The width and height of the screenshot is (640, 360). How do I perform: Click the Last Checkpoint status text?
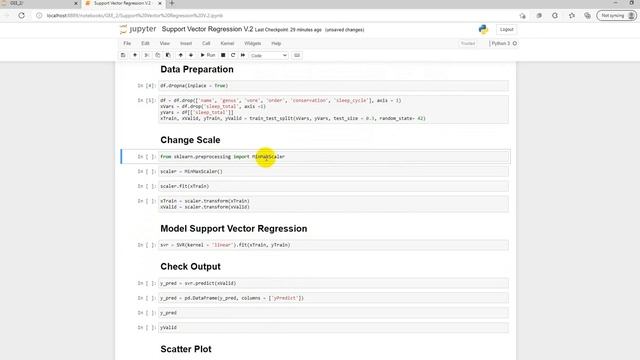pos(288,30)
